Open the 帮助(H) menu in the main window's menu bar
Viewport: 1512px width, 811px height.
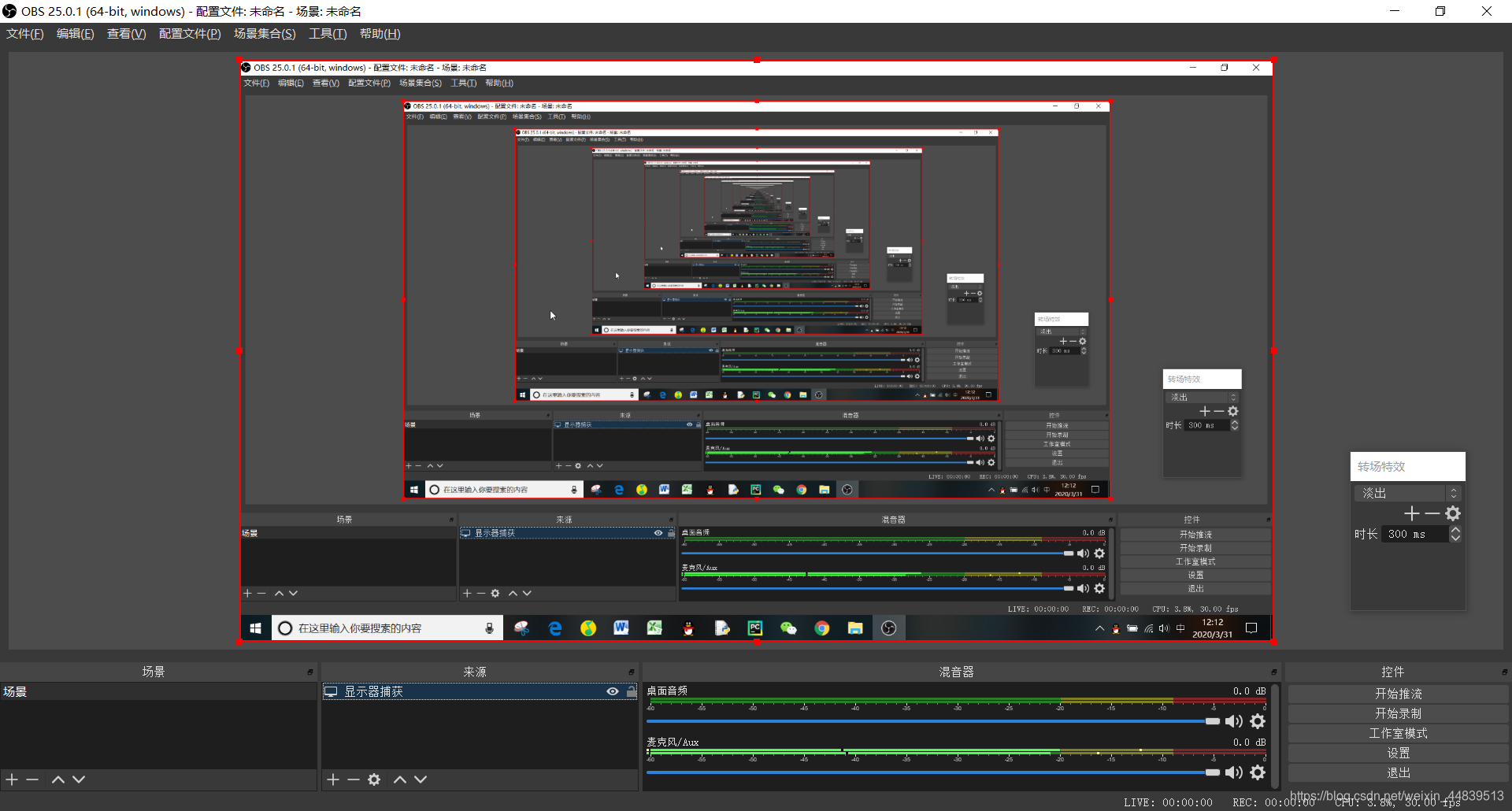coord(380,34)
